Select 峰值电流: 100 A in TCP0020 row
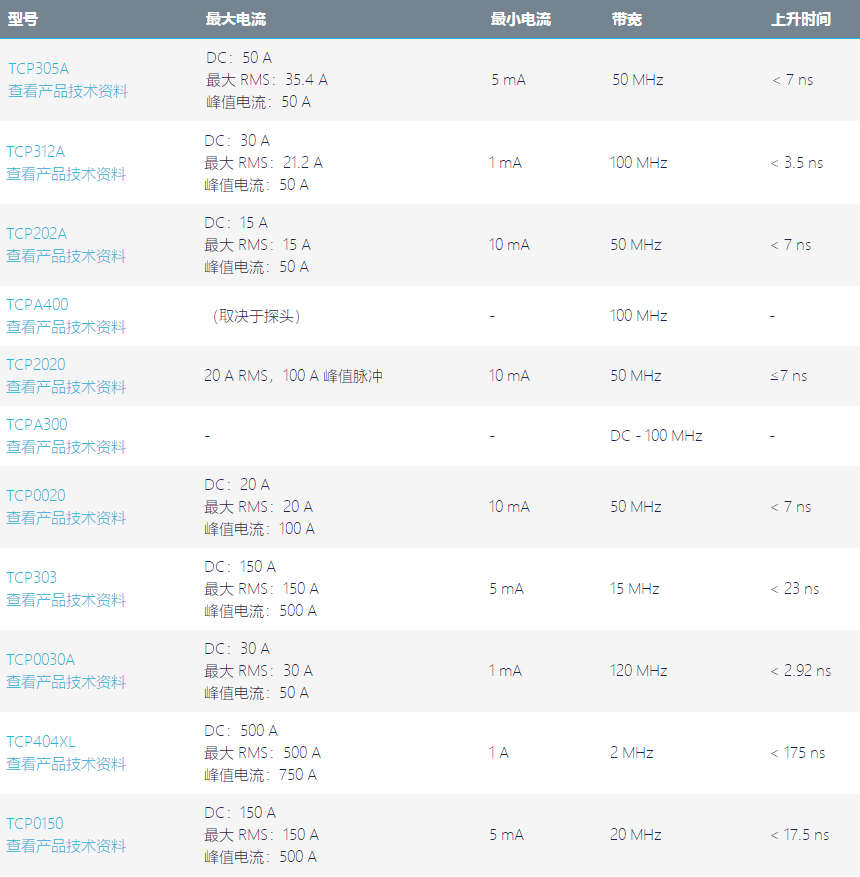 coord(259,529)
